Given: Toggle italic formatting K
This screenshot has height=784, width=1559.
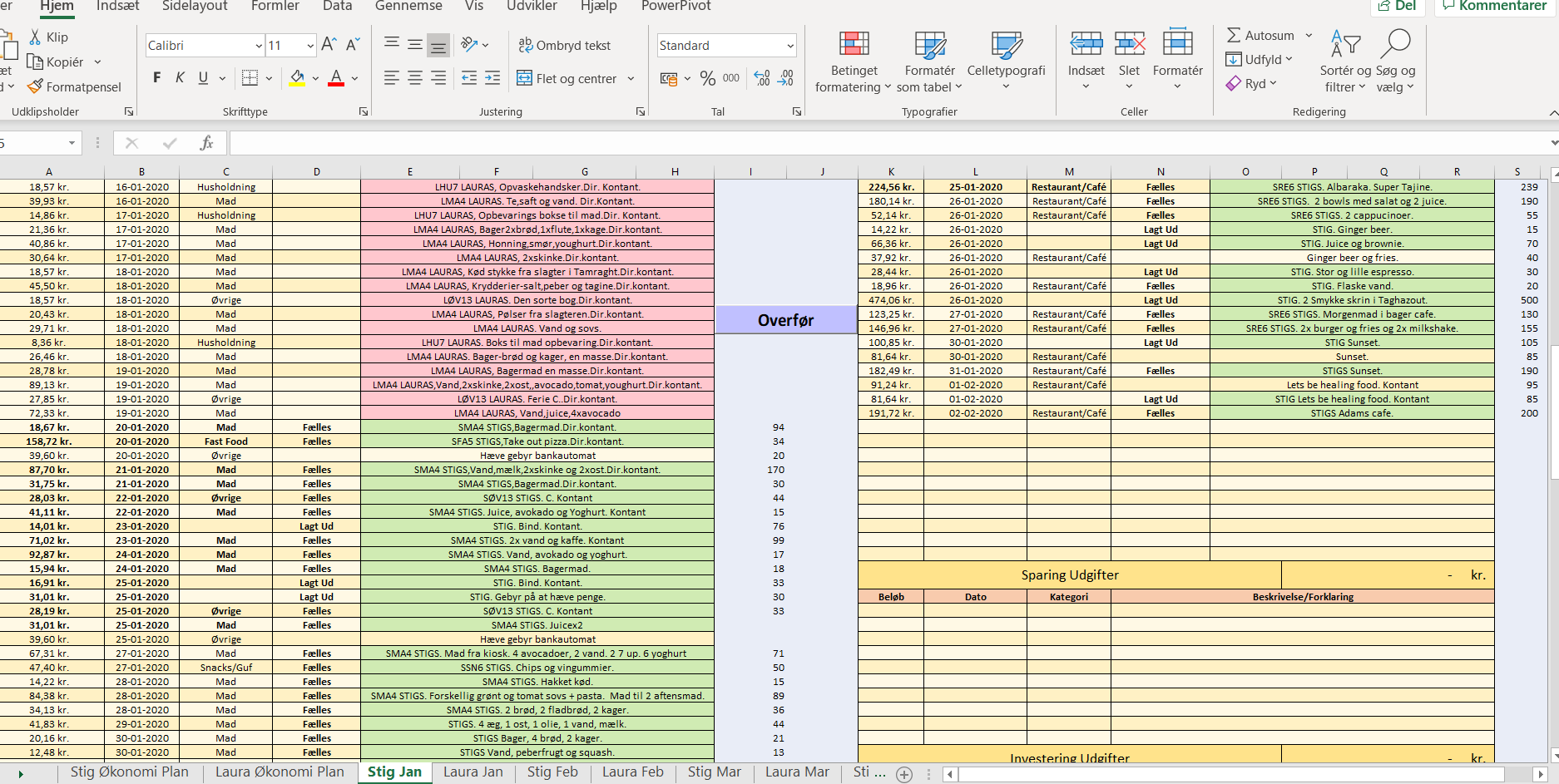Looking at the screenshot, I should pos(180,78).
